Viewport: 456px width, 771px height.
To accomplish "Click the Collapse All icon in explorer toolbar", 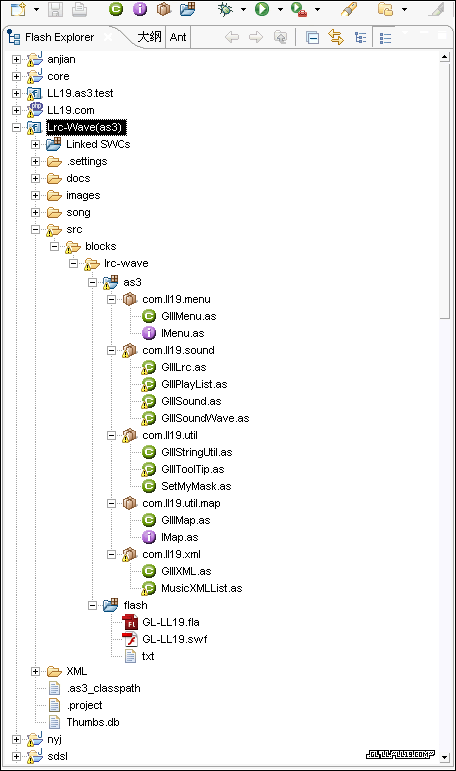I will click(x=312, y=37).
